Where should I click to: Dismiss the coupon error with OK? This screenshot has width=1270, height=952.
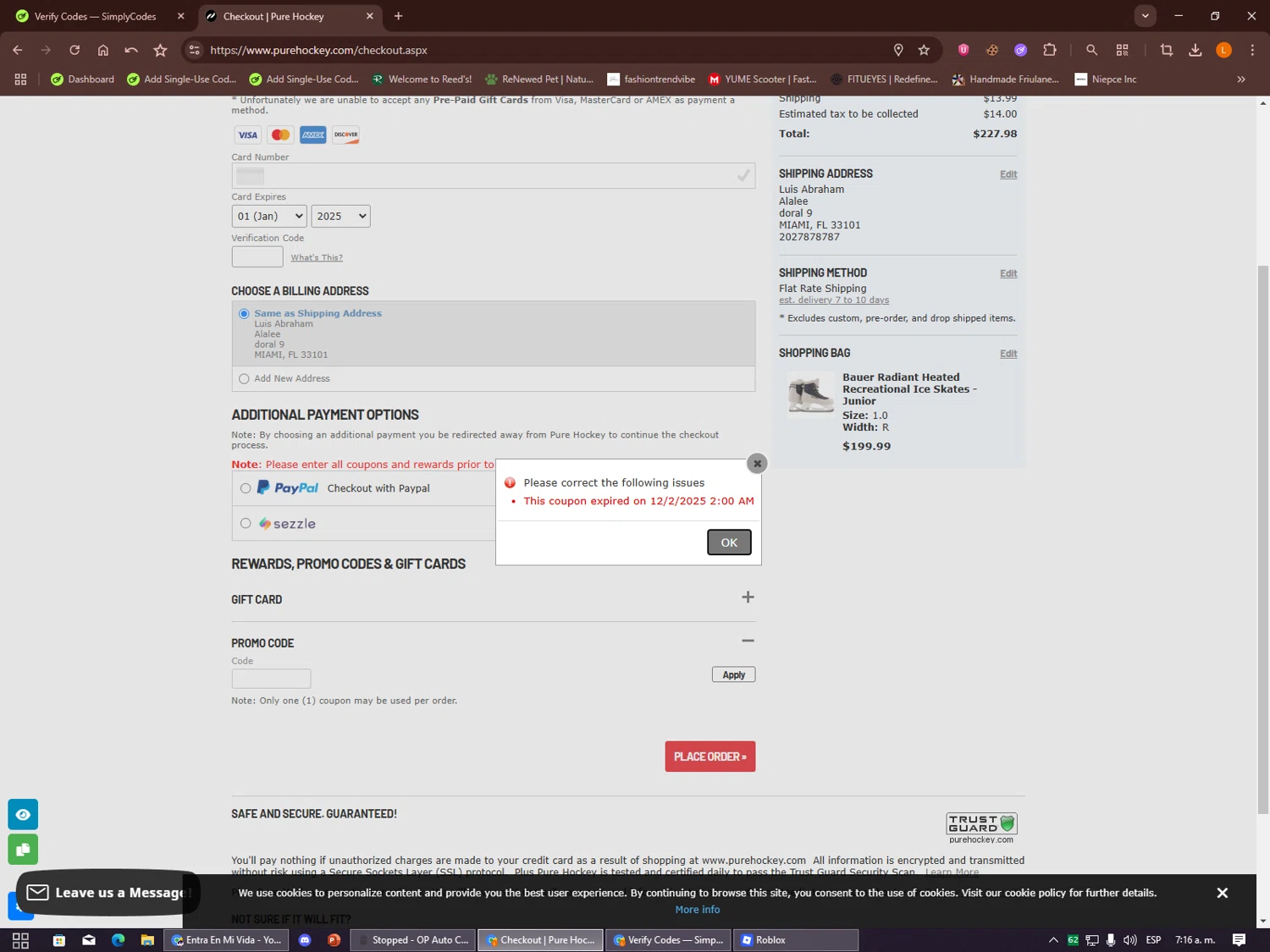[729, 542]
